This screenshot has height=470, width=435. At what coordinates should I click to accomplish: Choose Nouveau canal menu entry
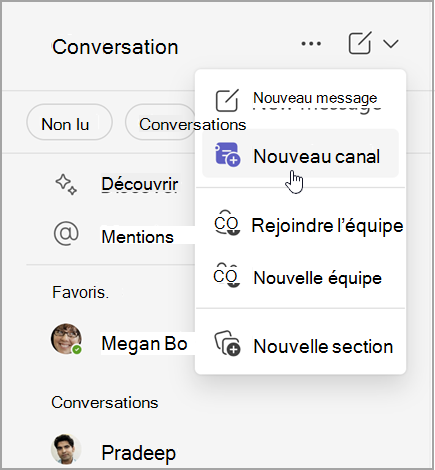tap(300, 153)
